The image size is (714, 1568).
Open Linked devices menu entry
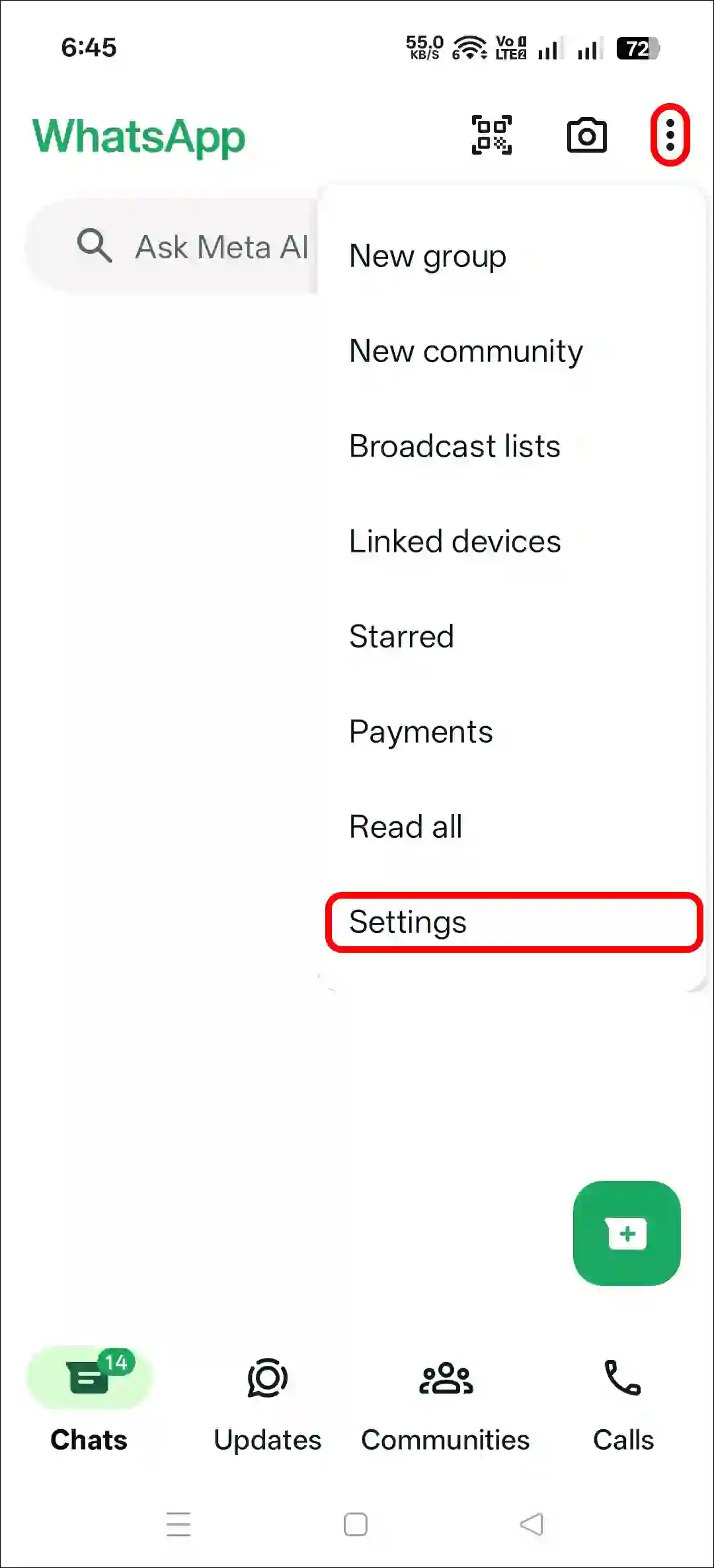coord(455,542)
